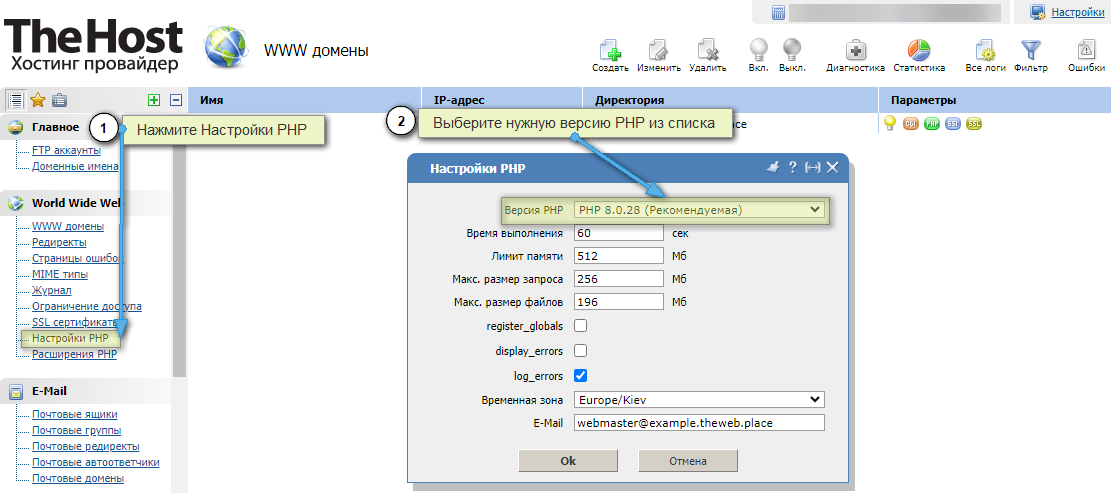Collapse all sidebar sections with minus
The width and height of the screenshot is (1111, 493).
(x=176, y=100)
